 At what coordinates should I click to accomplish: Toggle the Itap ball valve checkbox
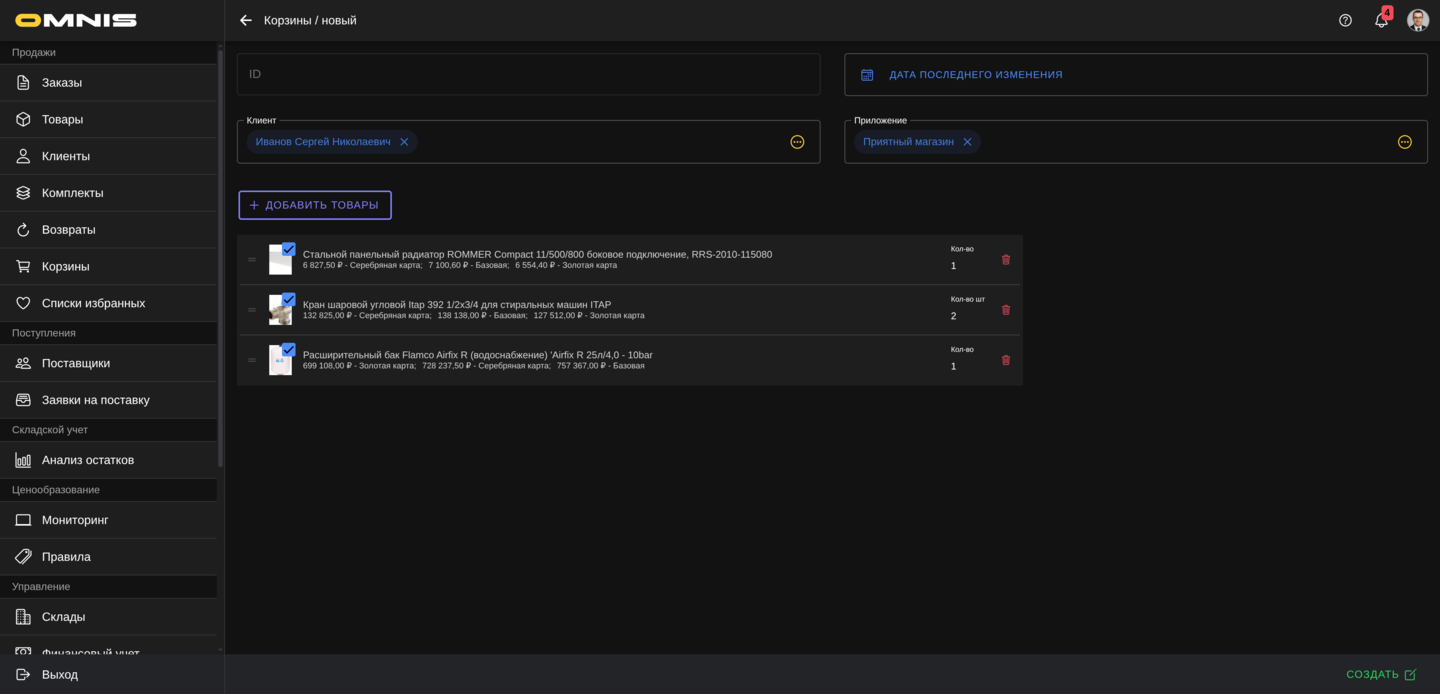[288, 299]
